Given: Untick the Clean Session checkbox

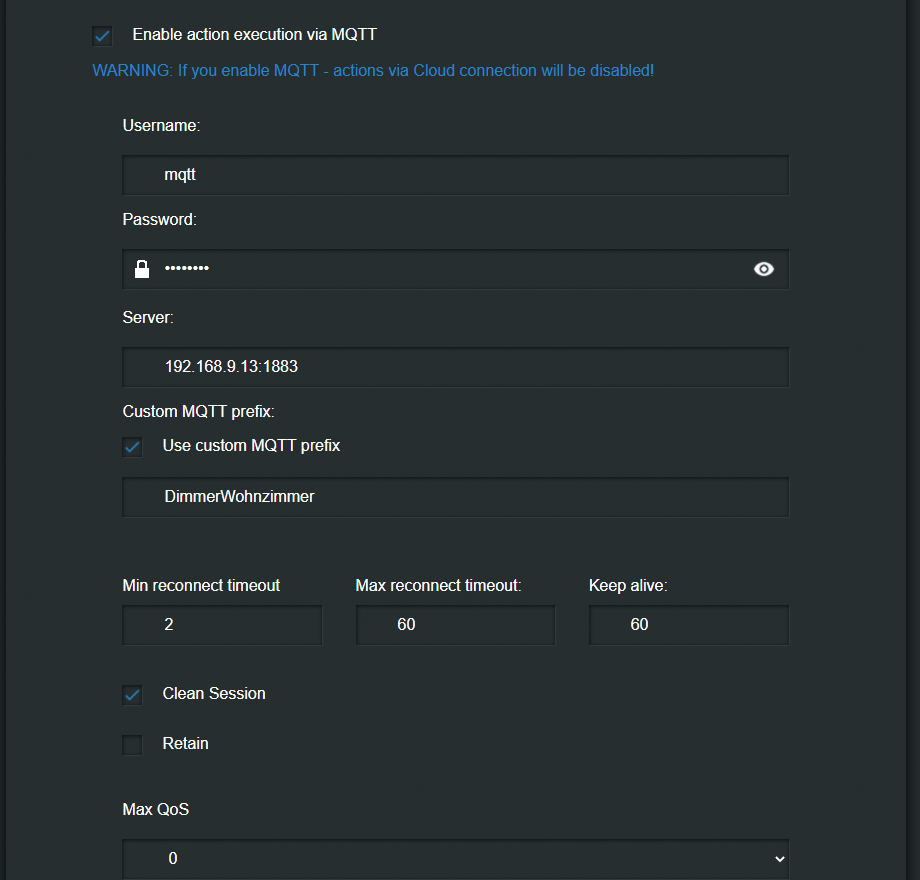Looking at the screenshot, I should tap(132, 694).
